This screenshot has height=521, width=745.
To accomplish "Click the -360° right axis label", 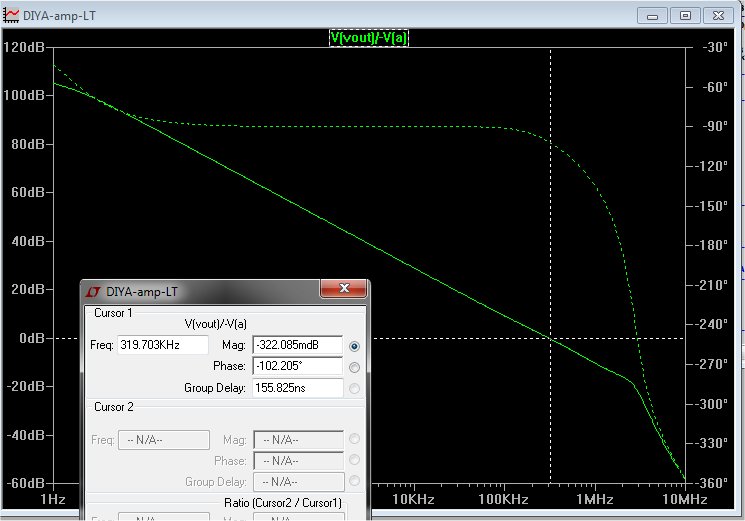I will click(x=711, y=483).
